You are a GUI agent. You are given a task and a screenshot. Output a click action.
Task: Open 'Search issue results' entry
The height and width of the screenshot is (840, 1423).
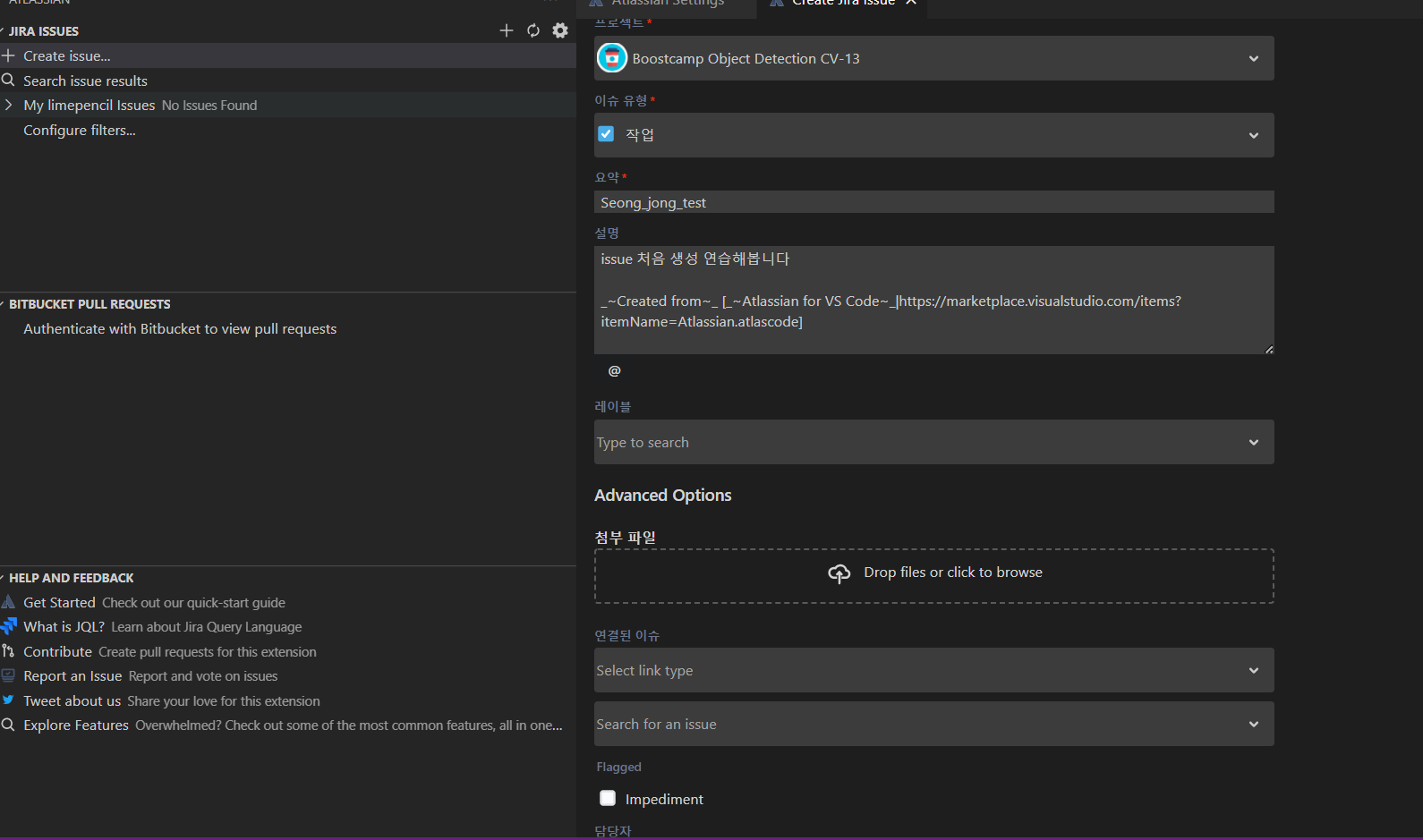pos(288,81)
